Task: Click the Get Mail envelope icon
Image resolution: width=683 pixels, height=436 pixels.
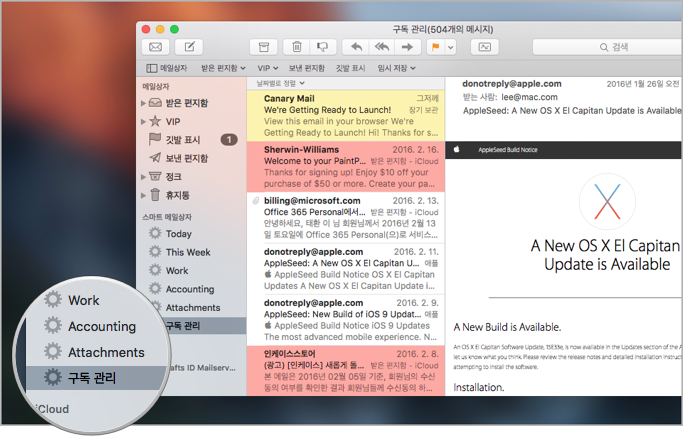Action: (156, 47)
